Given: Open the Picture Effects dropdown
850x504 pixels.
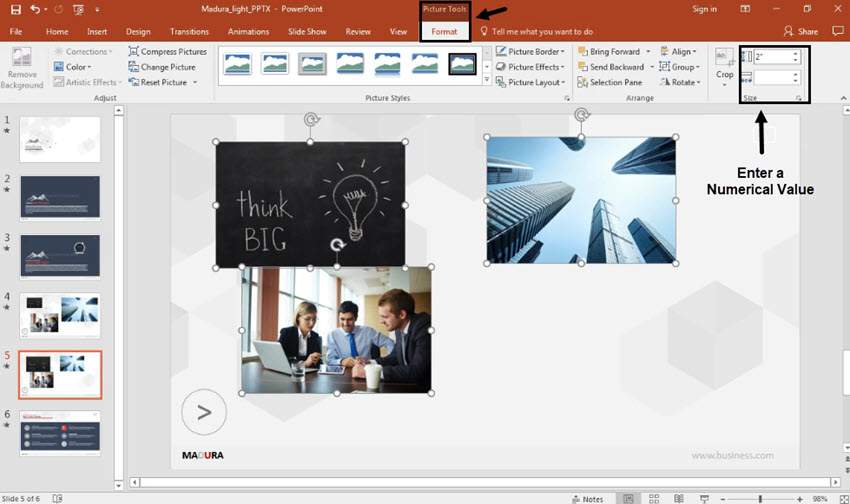Looking at the screenshot, I should pyautogui.click(x=530, y=67).
